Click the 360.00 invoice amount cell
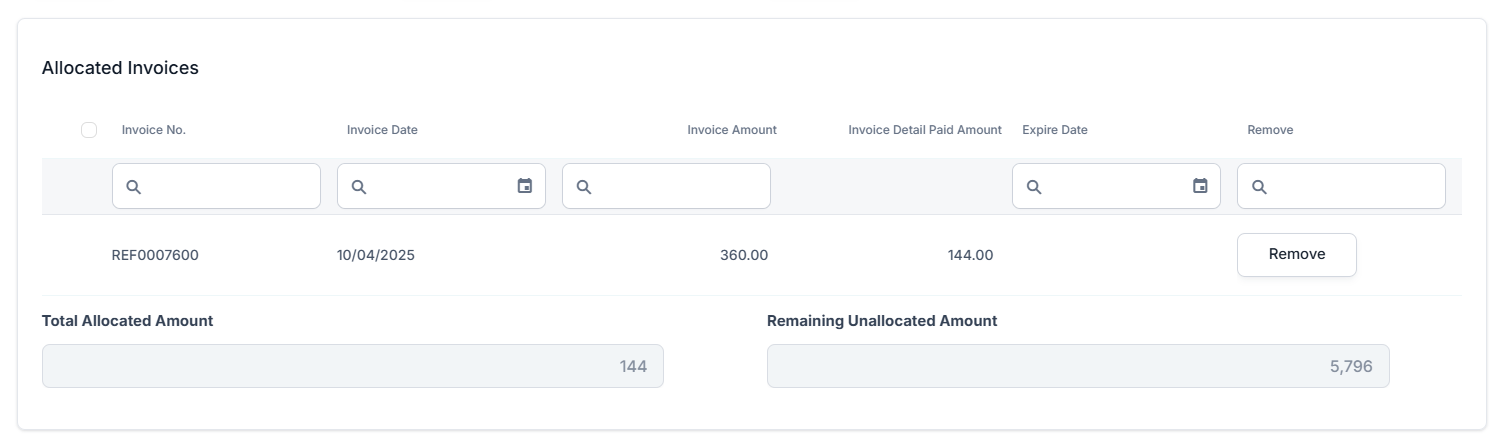This screenshot has height=440, width=1503. pyautogui.click(x=743, y=255)
